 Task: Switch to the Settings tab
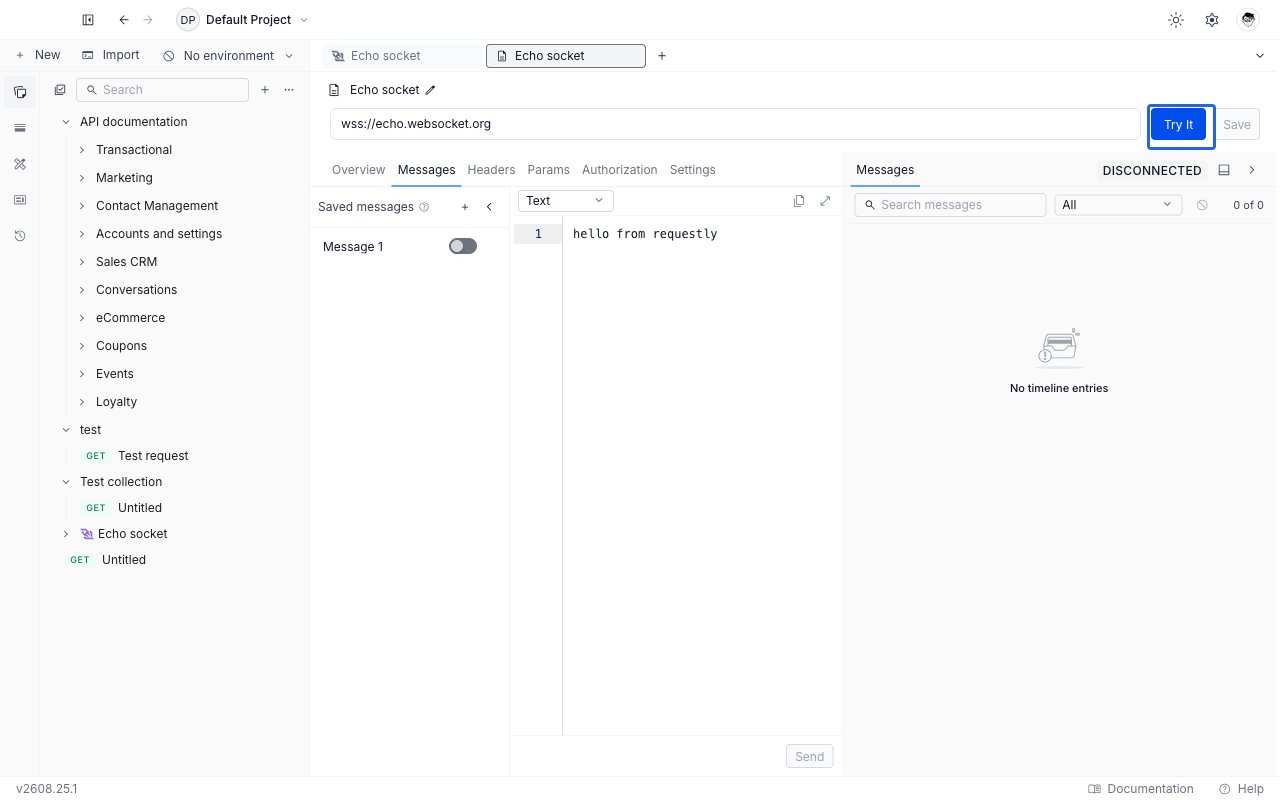(x=693, y=170)
